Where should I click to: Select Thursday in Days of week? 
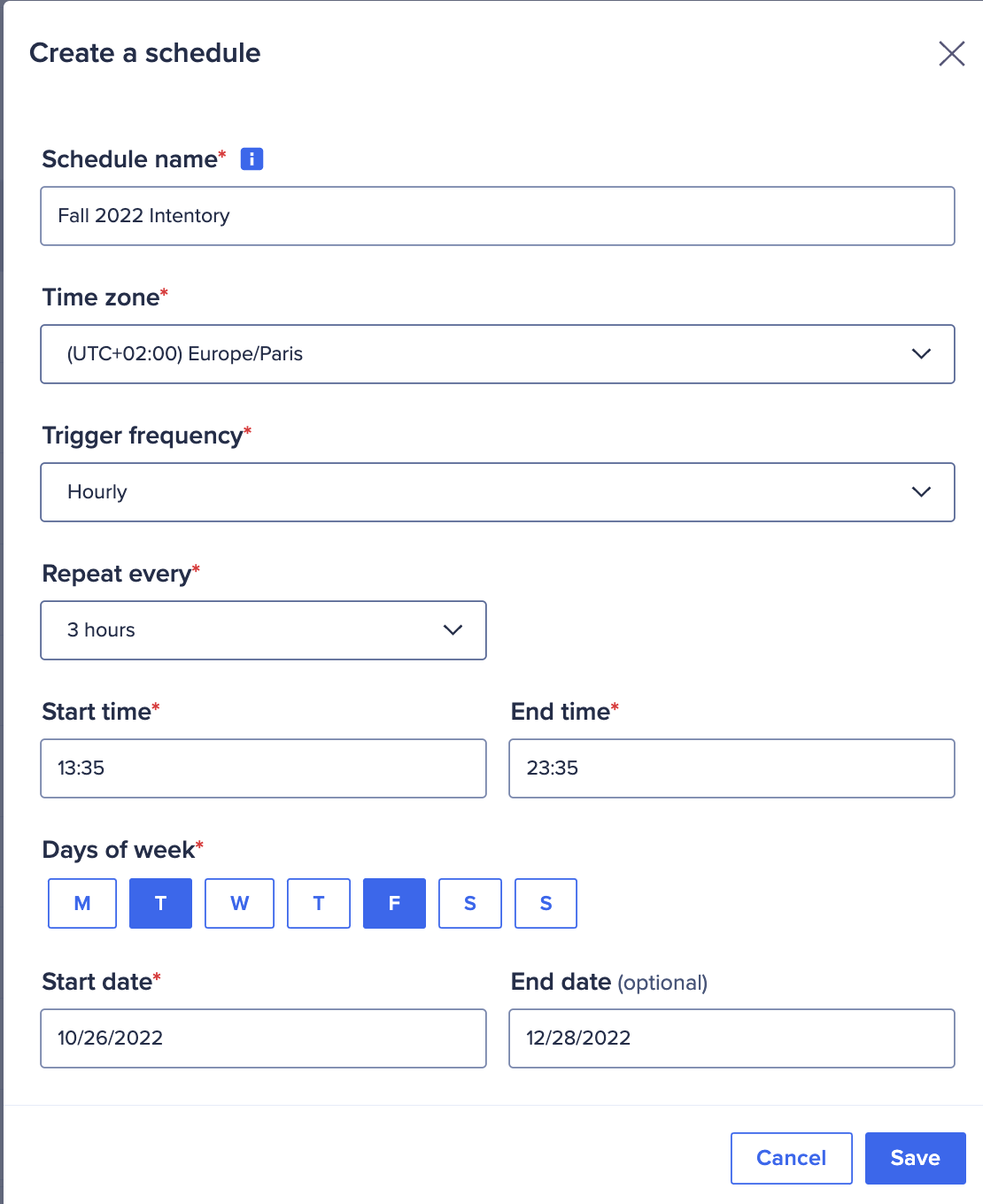[x=318, y=903]
